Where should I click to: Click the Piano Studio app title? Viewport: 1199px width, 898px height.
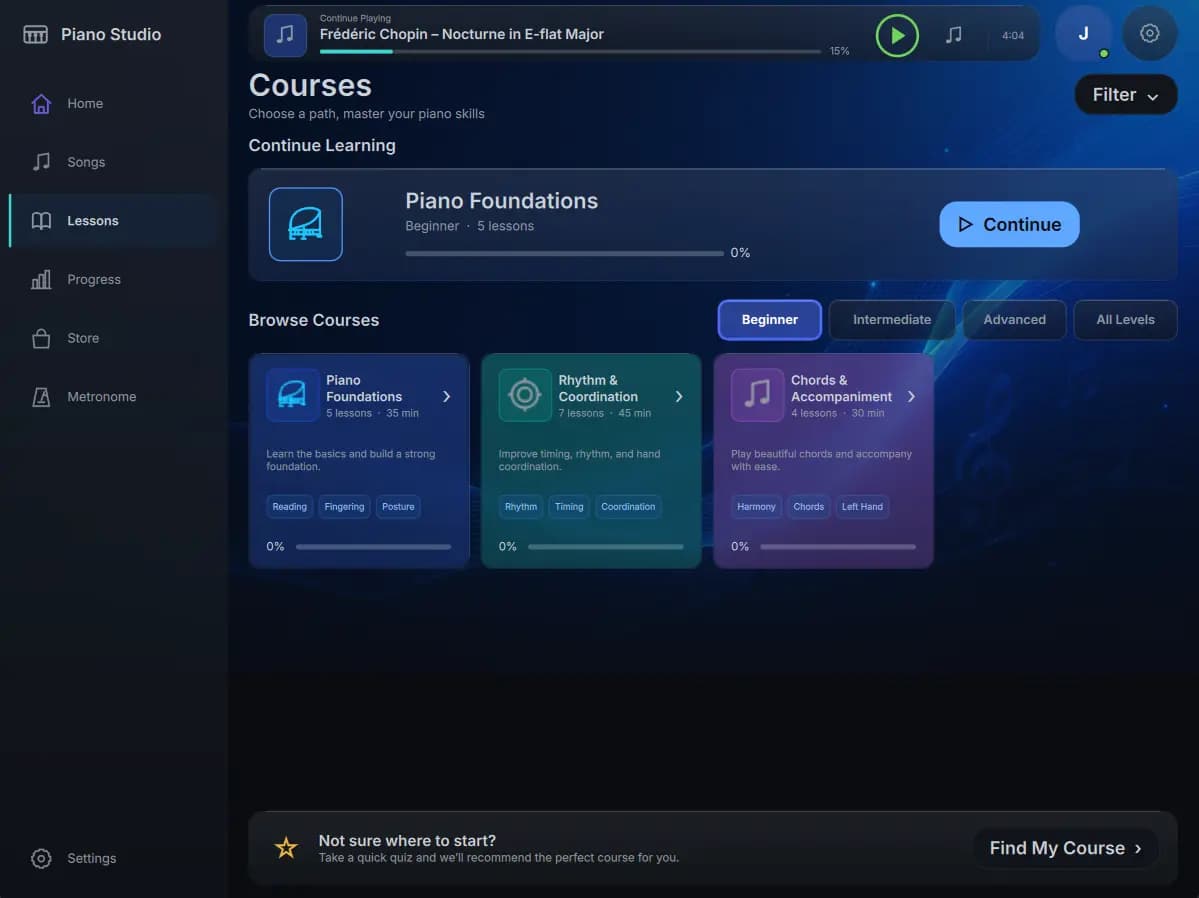point(111,34)
